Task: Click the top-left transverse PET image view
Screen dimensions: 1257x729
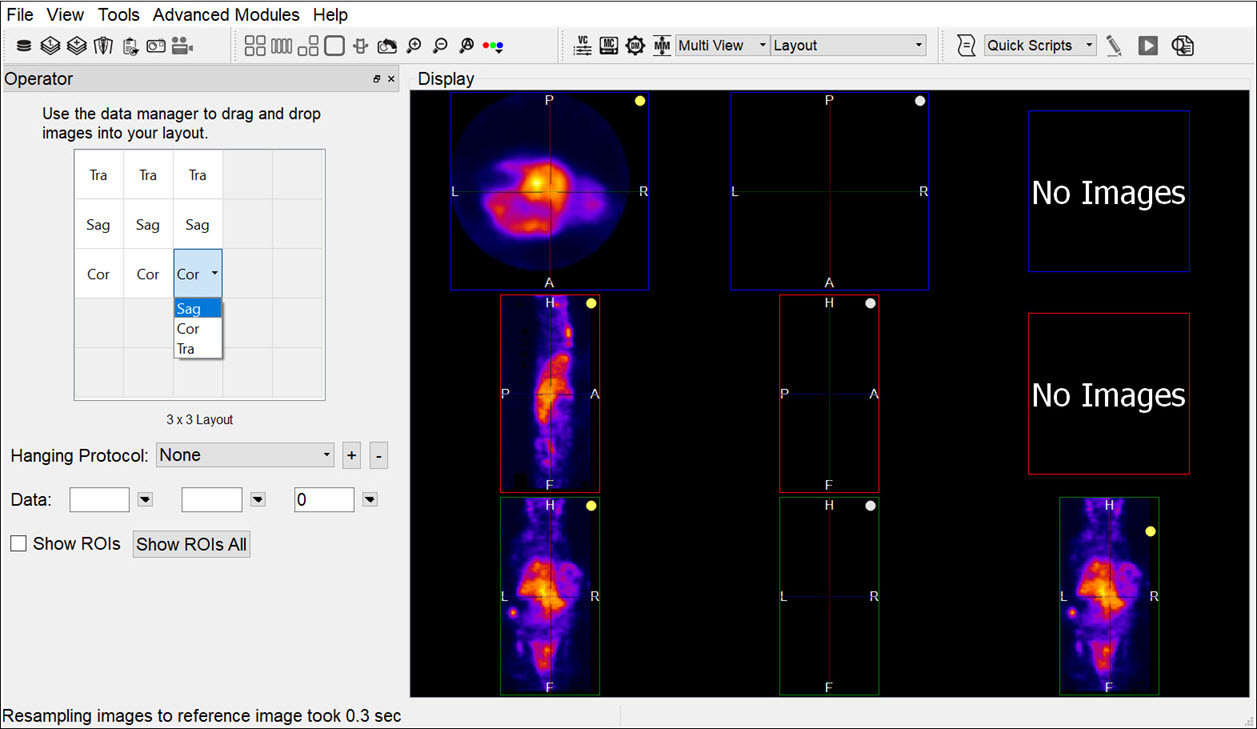Action: [x=549, y=191]
